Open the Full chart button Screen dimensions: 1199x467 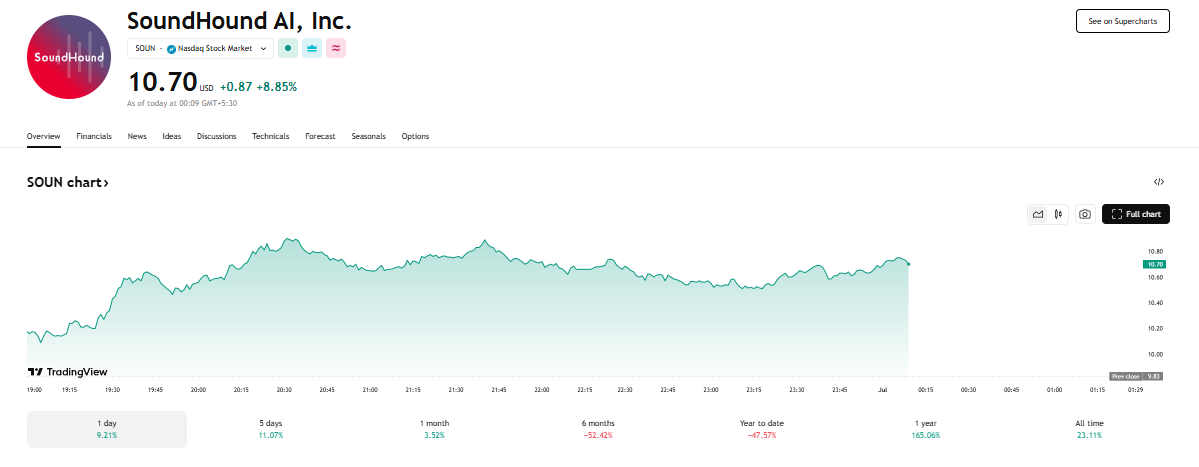1136,214
